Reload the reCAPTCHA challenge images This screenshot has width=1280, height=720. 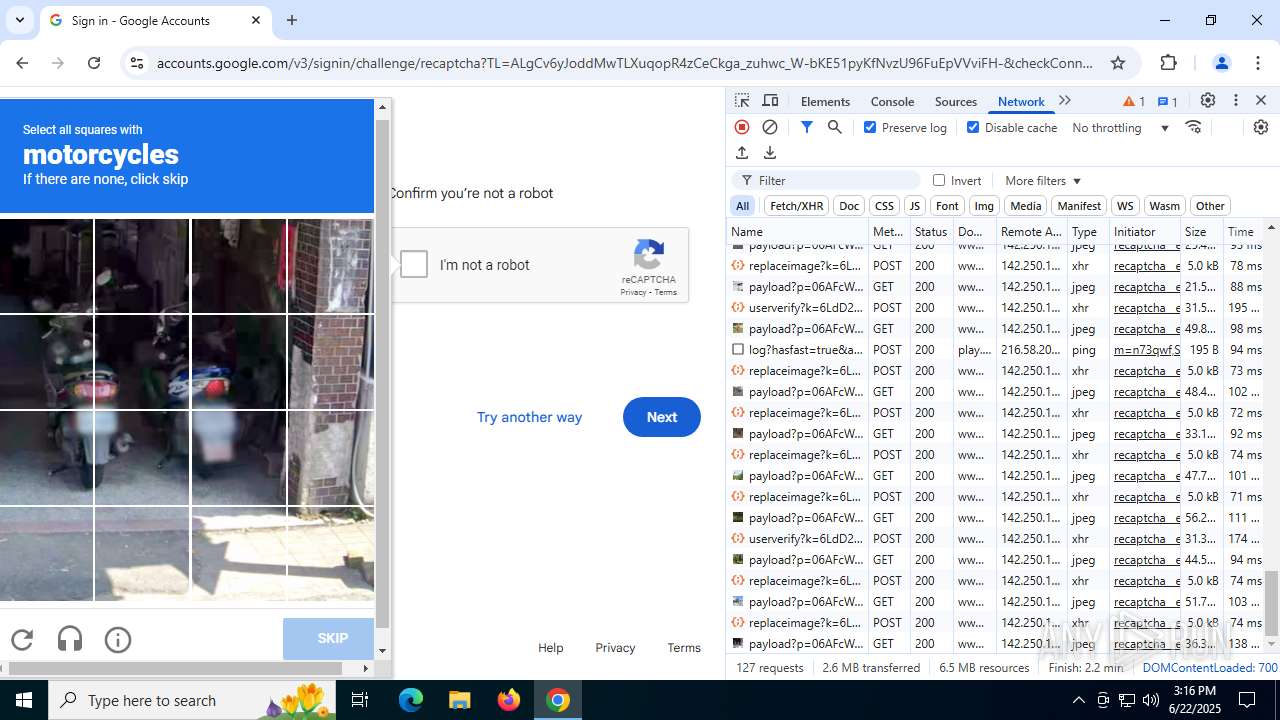22,640
